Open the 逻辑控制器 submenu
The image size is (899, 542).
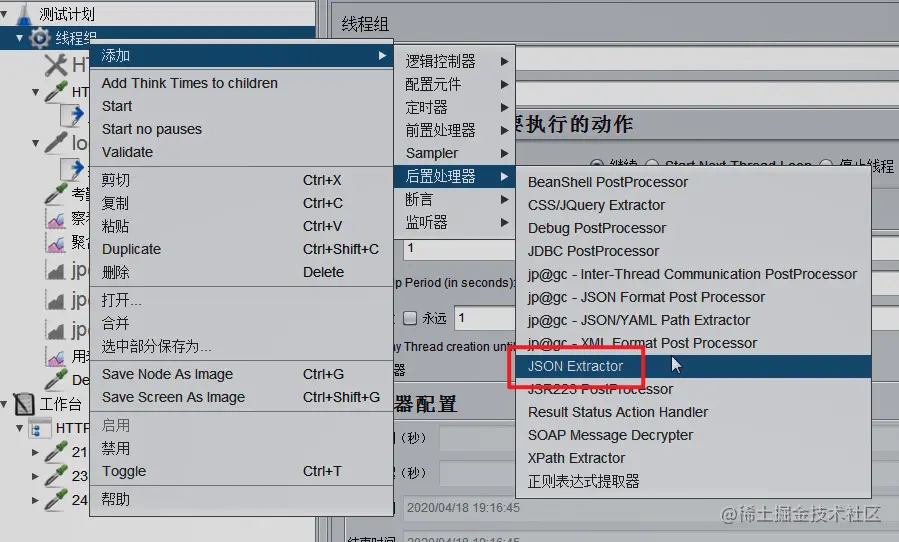tap(455, 61)
